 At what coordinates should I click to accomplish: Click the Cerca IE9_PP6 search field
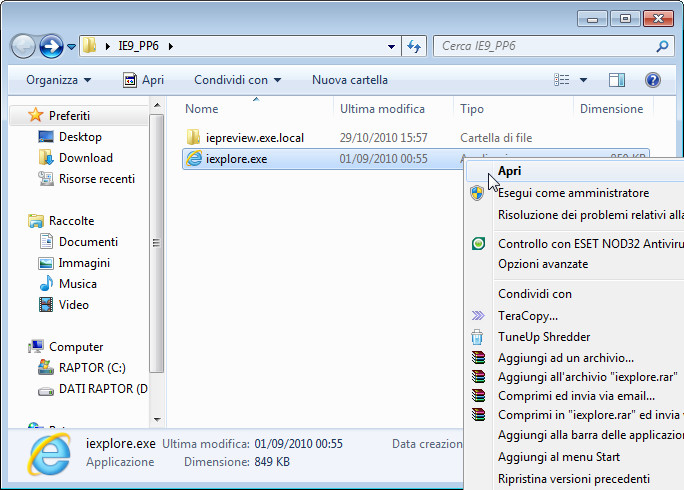pos(553,46)
